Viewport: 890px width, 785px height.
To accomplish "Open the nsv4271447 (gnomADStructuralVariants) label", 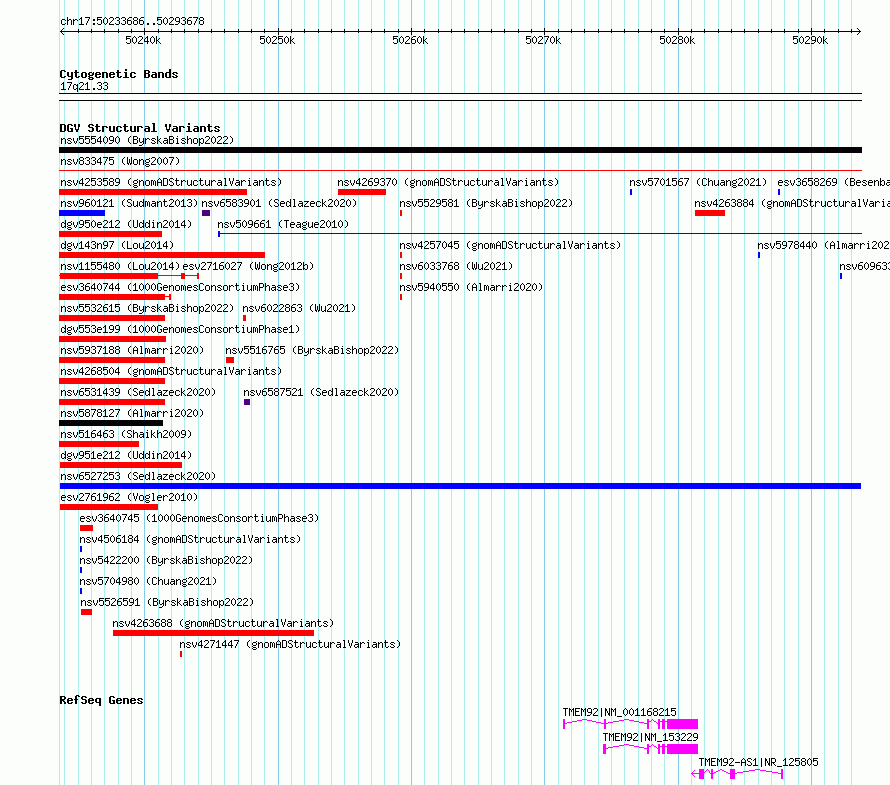I will click(290, 644).
